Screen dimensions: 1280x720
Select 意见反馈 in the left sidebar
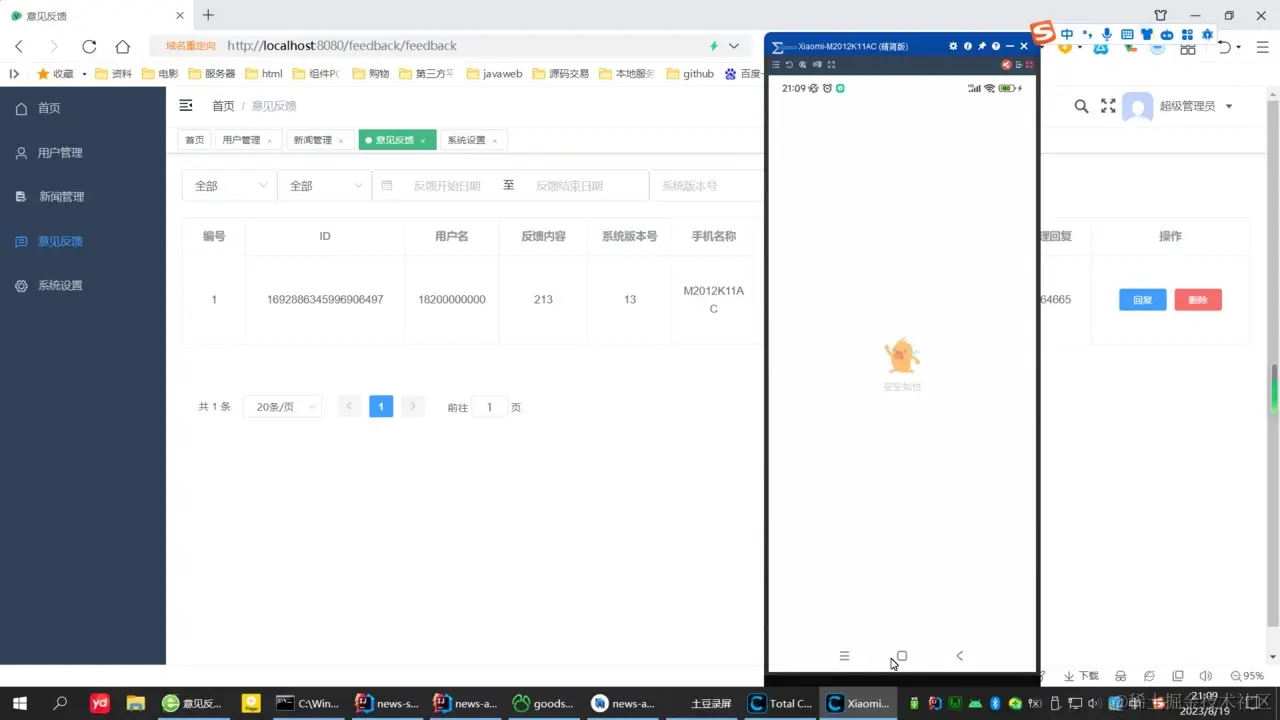click(x=83, y=241)
